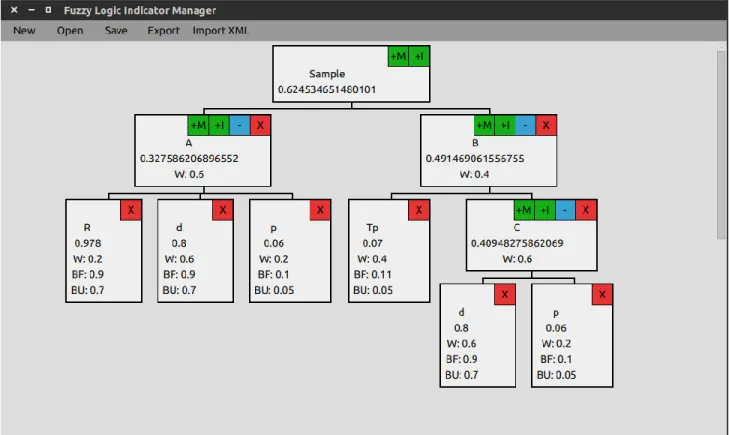
Task: Select the Sample root node box
Action: click(x=351, y=74)
